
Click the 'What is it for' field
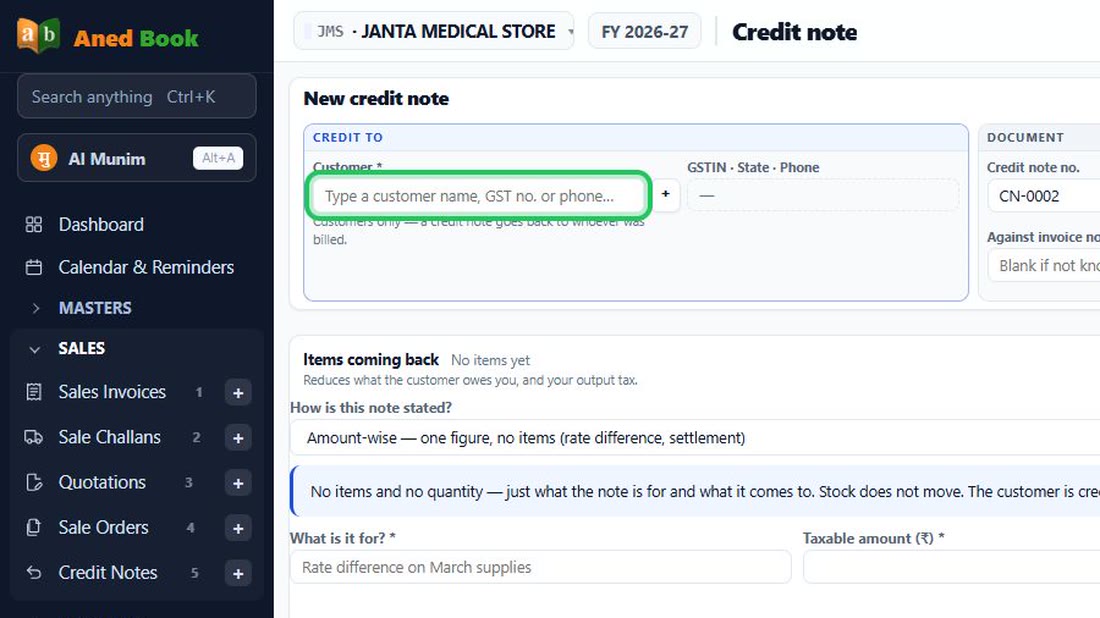(540, 567)
